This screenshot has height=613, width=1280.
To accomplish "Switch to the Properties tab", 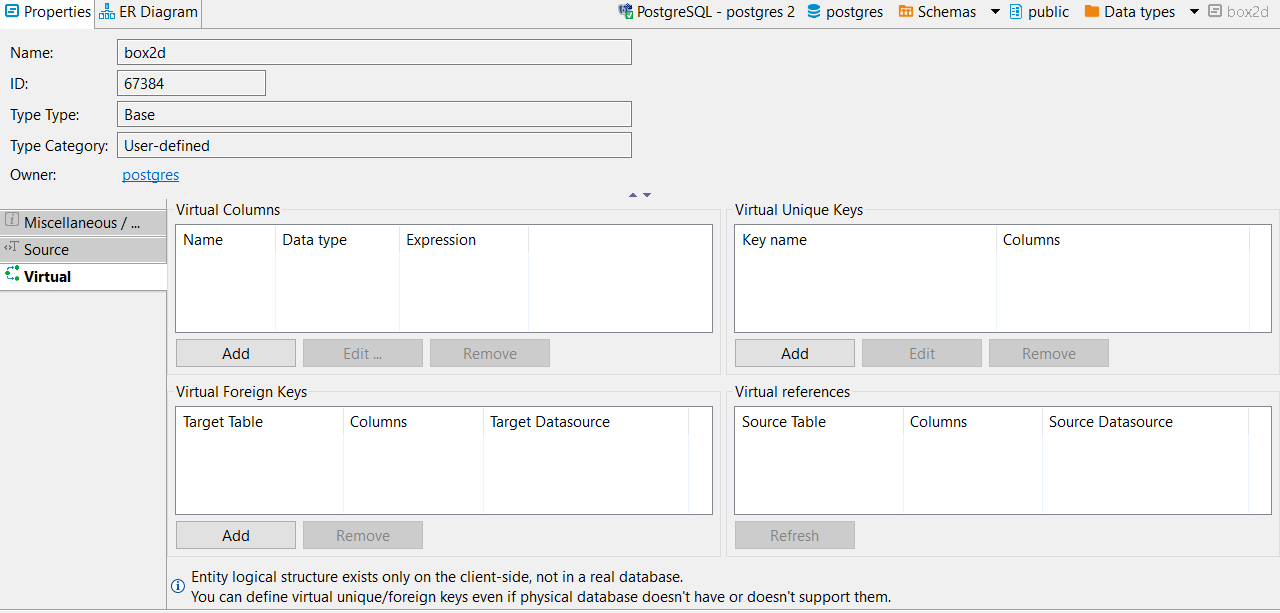I will [x=47, y=13].
